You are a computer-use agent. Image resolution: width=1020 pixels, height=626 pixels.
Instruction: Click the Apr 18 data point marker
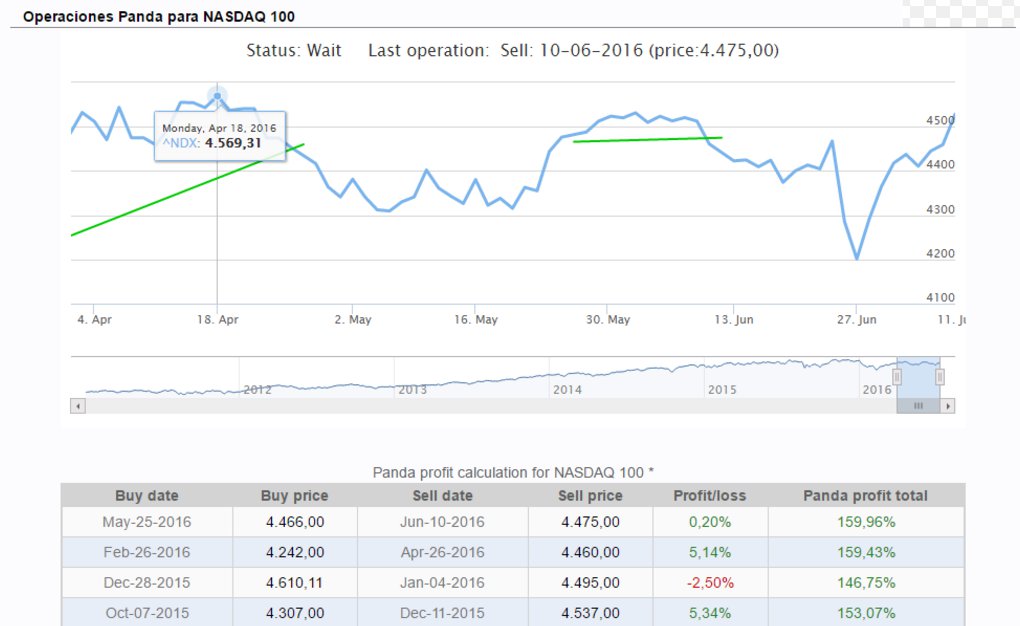pos(217,96)
